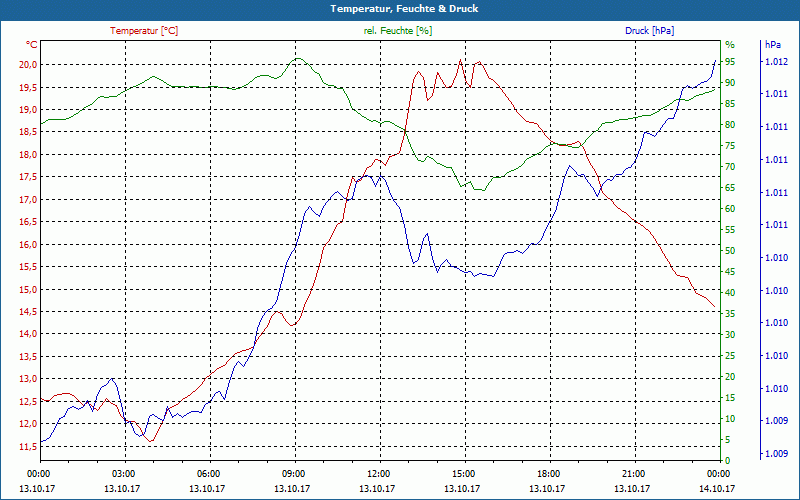Click the '16,5' temperature axis value
800x500 pixels.
(28, 222)
